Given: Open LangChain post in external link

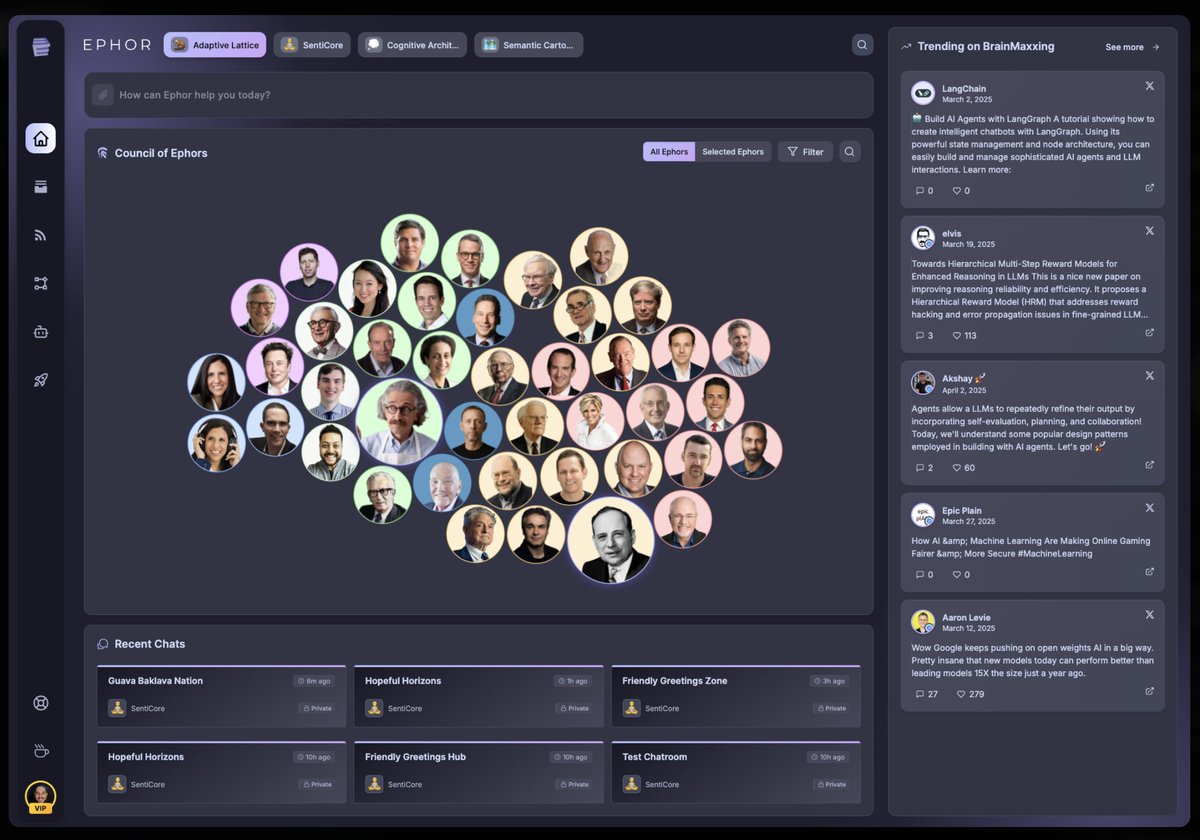Looking at the screenshot, I should [1149, 188].
